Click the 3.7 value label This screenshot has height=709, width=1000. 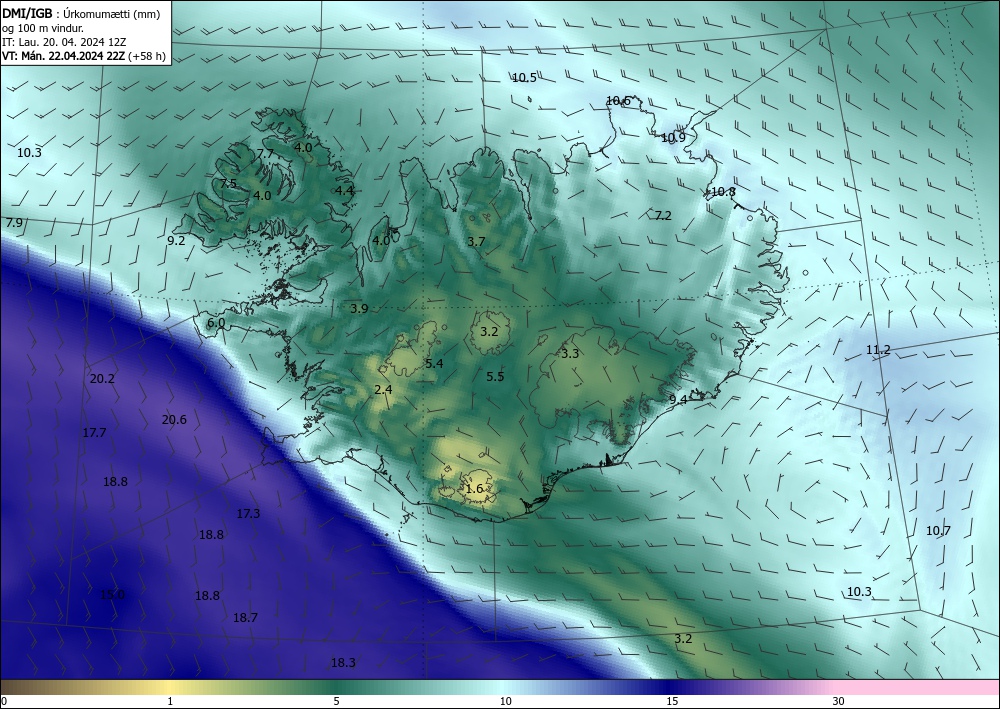pyautogui.click(x=476, y=242)
